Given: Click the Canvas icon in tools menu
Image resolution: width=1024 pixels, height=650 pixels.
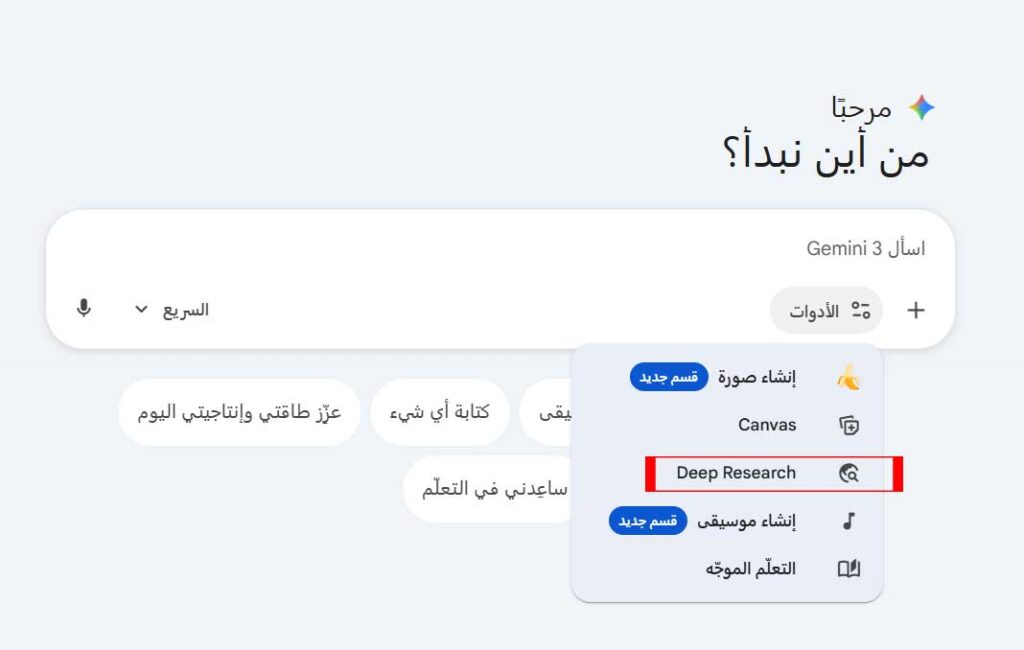Looking at the screenshot, I should (848, 425).
